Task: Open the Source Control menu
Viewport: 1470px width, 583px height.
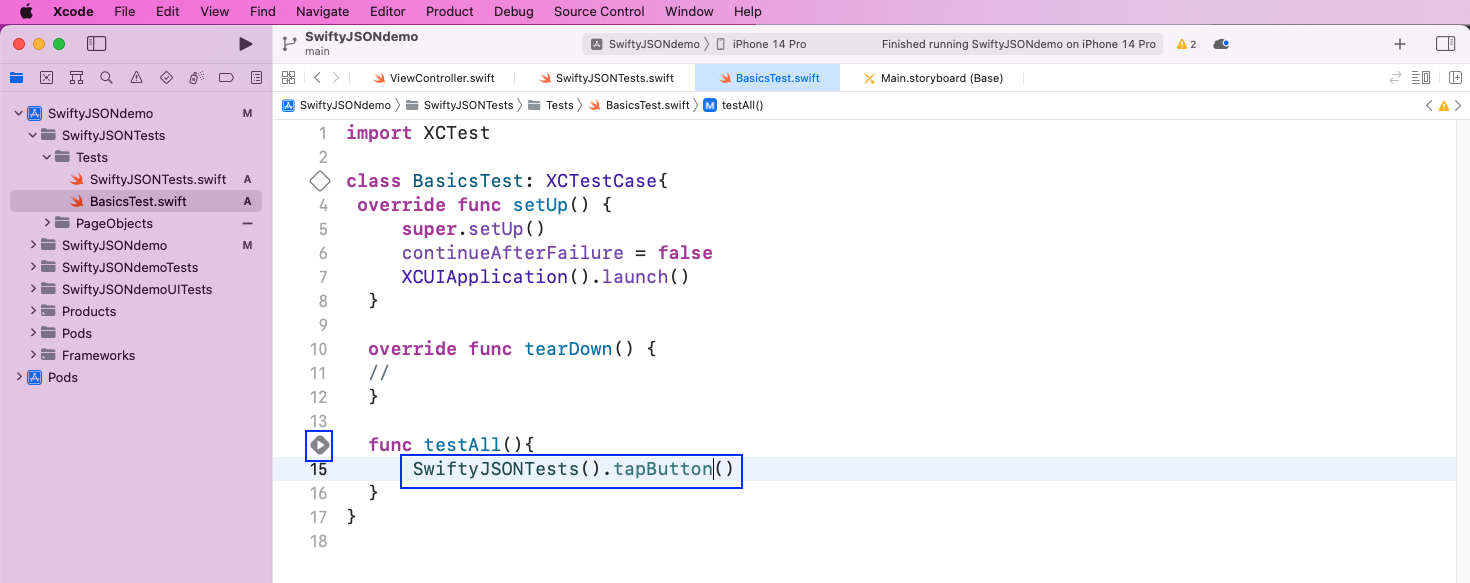Action: coord(599,12)
